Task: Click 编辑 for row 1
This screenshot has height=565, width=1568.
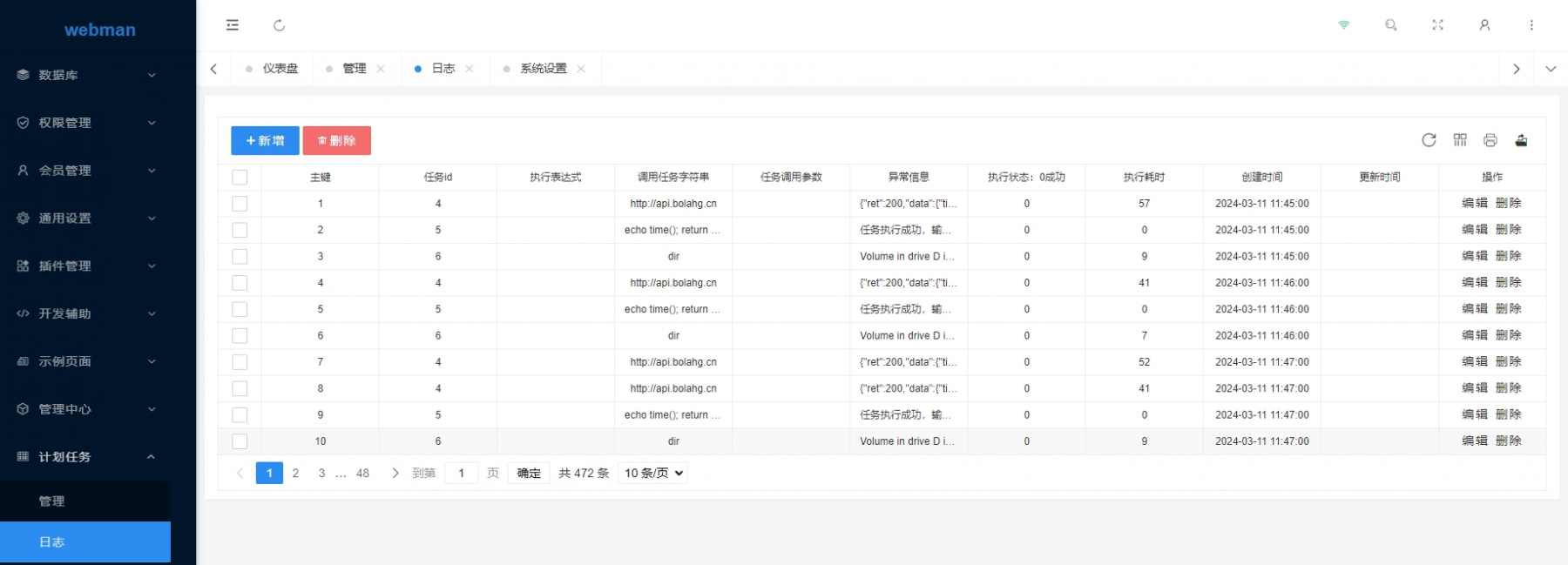Action: (1475, 203)
